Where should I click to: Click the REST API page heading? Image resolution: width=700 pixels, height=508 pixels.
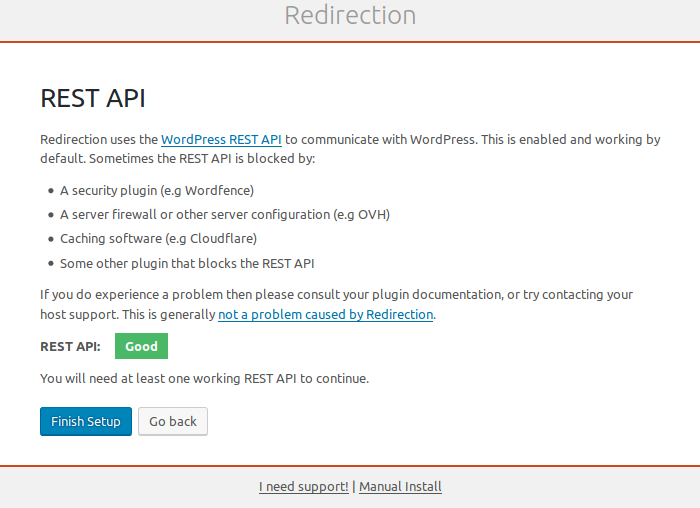click(93, 98)
